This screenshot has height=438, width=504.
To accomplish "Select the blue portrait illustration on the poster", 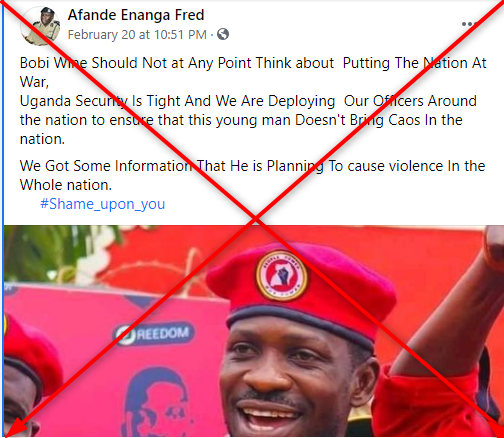I will pos(156,402).
